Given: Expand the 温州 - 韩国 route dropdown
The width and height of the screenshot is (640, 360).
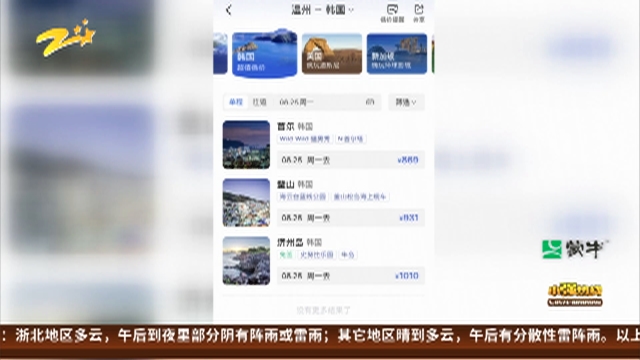Looking at the screenshot, I should click(x=322, y=10).
